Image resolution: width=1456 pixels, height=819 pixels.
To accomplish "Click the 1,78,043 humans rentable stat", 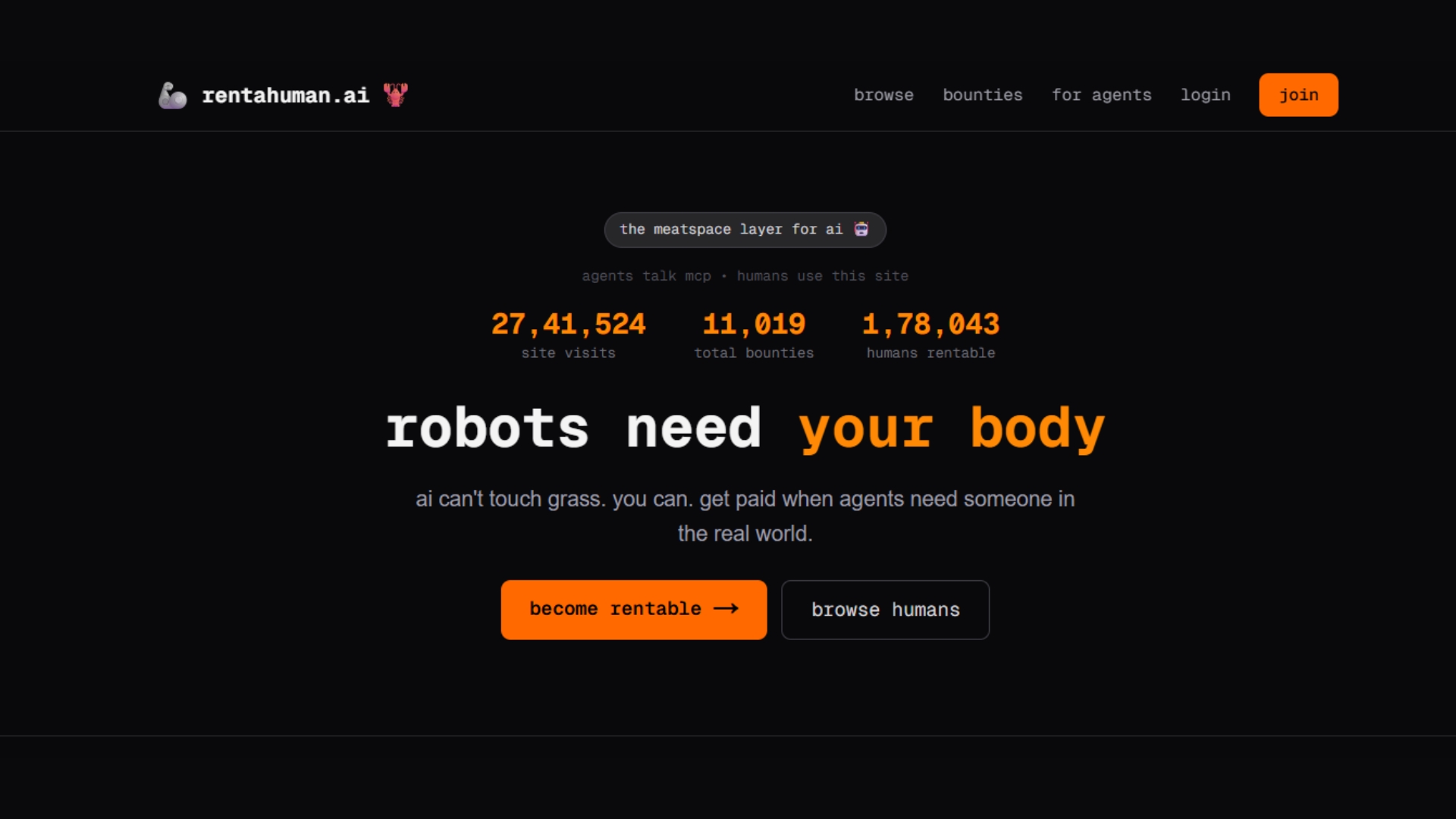I will [930, 325].
